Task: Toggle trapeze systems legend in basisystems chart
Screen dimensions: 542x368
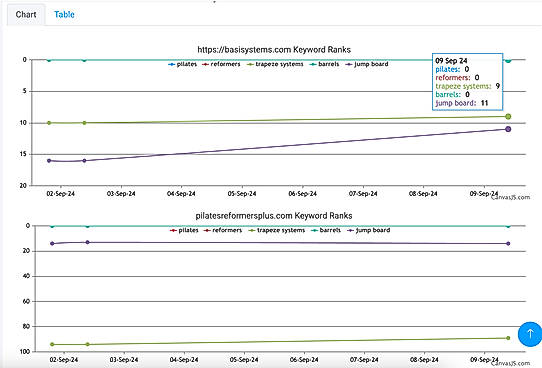Action: [x=275, y=64]
